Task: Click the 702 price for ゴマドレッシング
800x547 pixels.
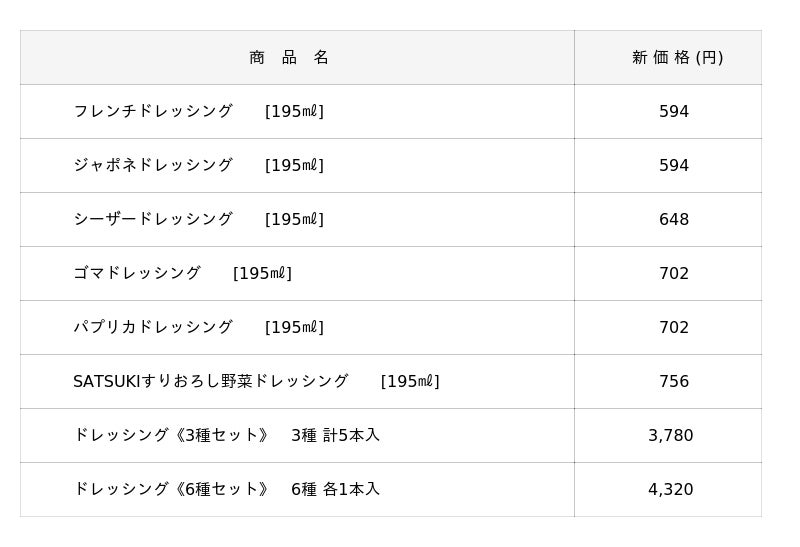Action: 673,274
